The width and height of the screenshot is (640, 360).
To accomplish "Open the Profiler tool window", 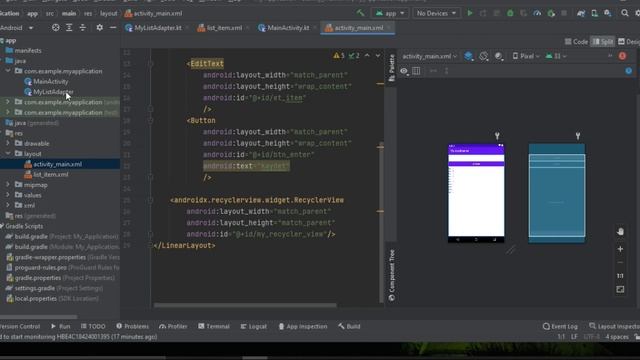I will click(173, 326).
